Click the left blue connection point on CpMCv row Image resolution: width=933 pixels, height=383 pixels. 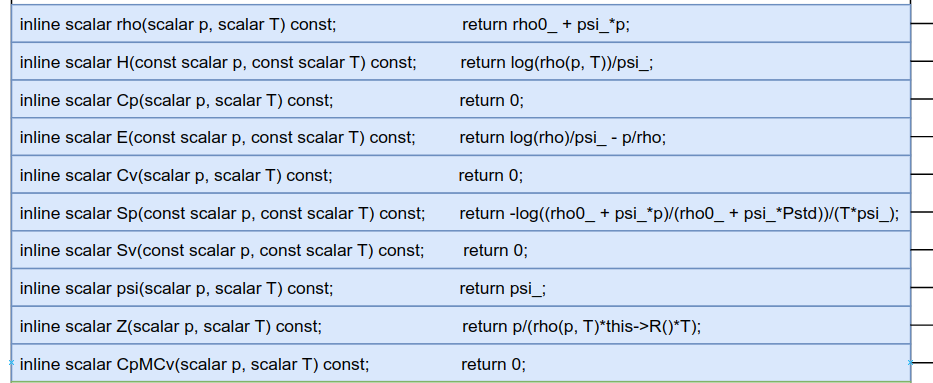pos(11,362)
